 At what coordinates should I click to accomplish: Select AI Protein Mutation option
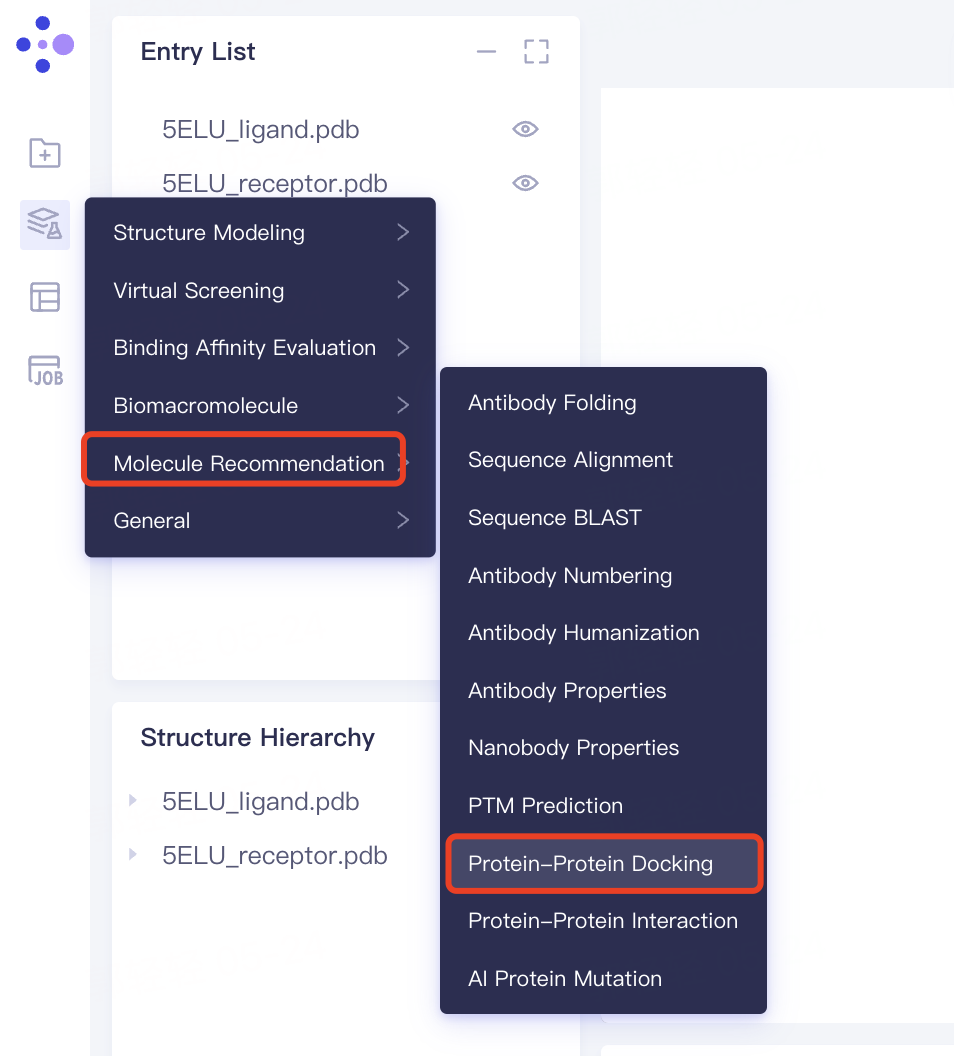click(x=565, y=979)
